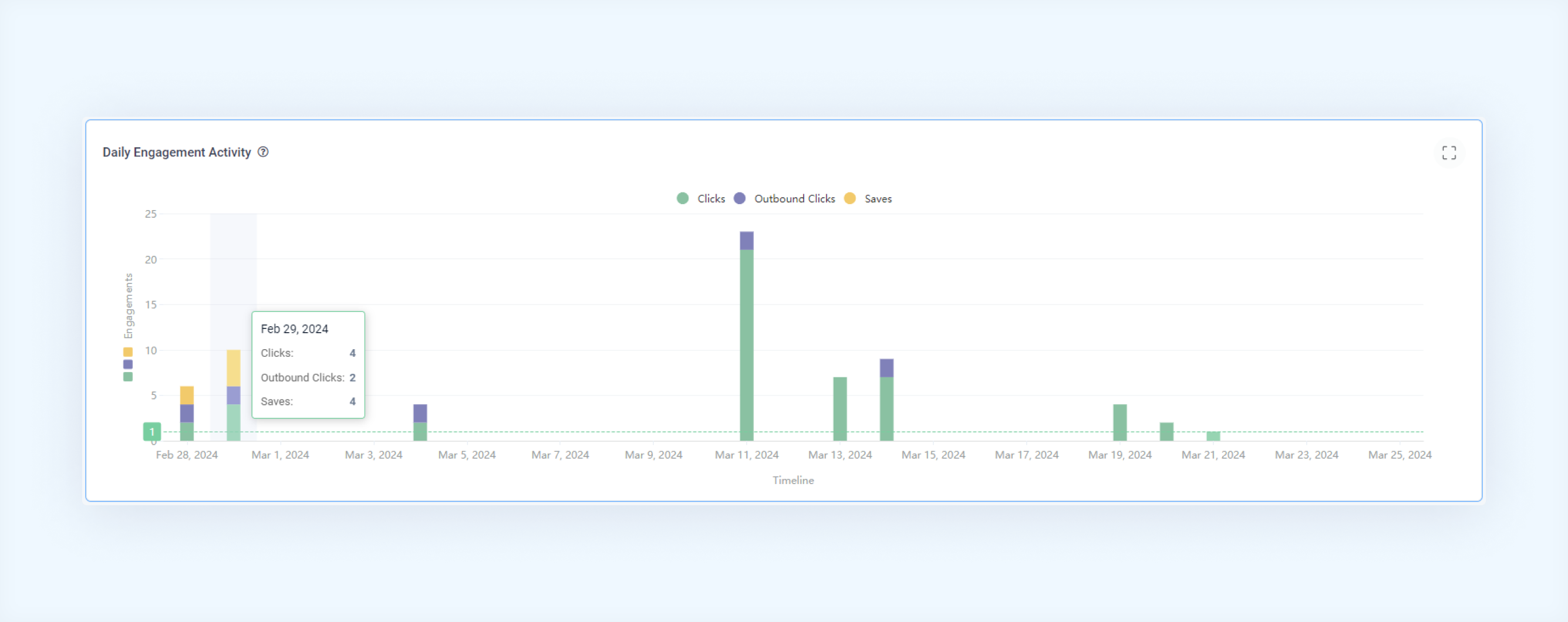Click the purple square beside the Engagements axis

click(128, 364)
